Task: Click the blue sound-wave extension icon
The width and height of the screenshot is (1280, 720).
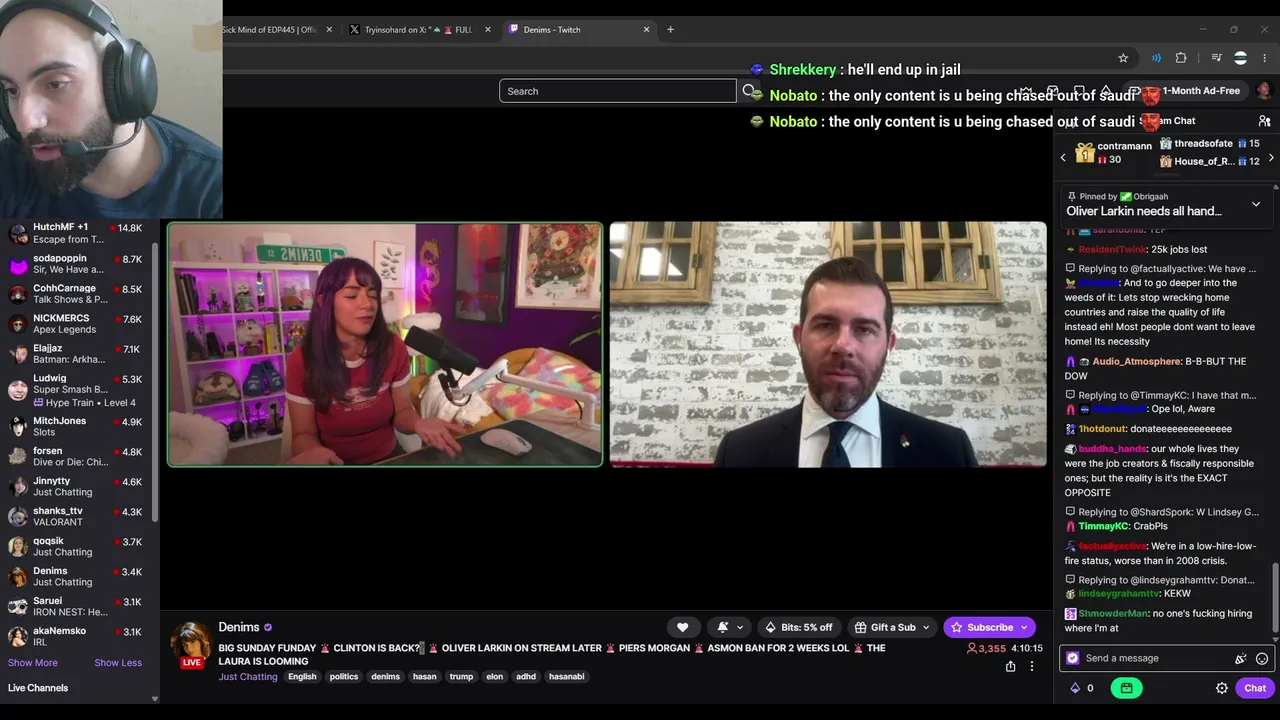Action: coord(1156,58)
